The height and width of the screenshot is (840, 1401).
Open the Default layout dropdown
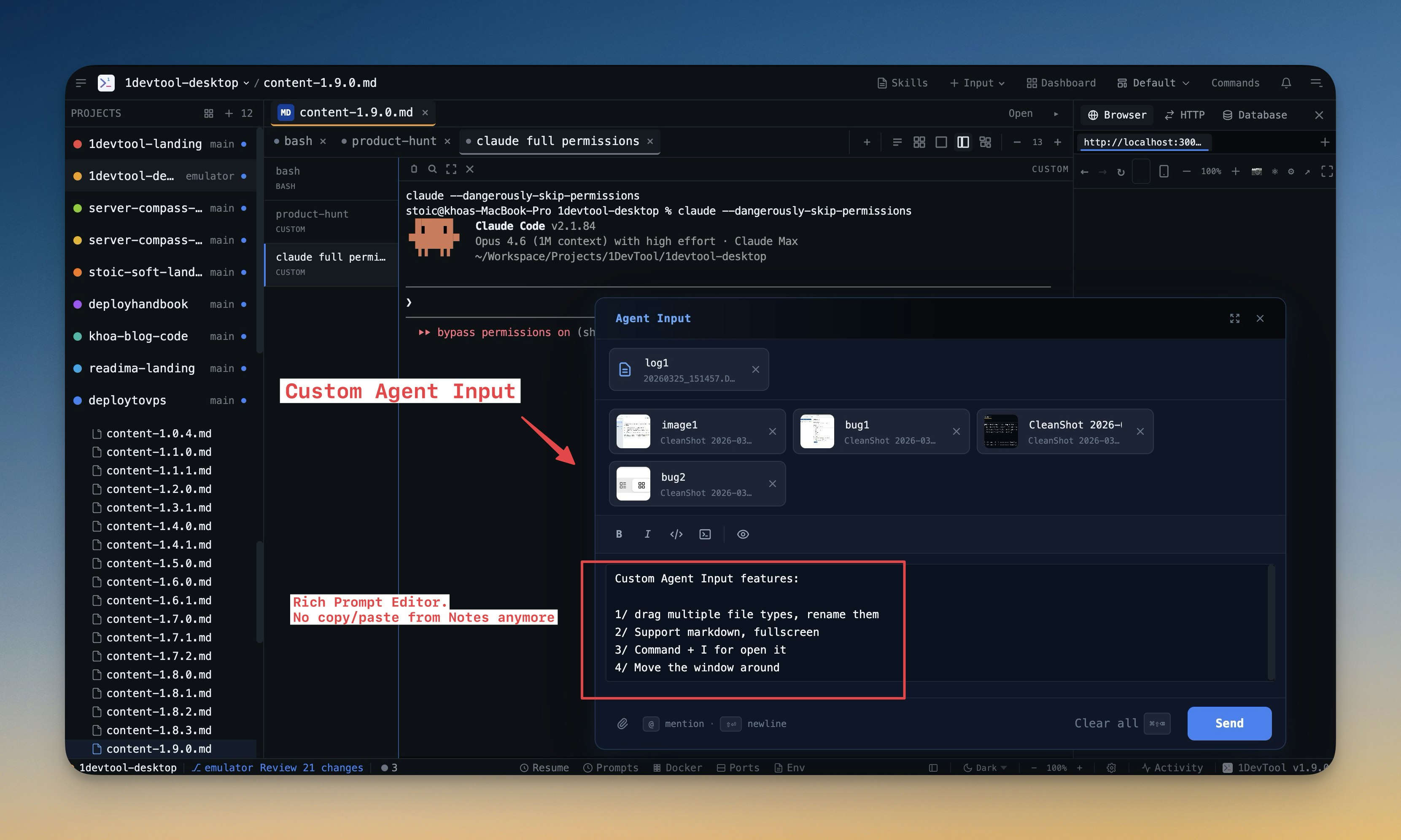(x=1152, y=83)
